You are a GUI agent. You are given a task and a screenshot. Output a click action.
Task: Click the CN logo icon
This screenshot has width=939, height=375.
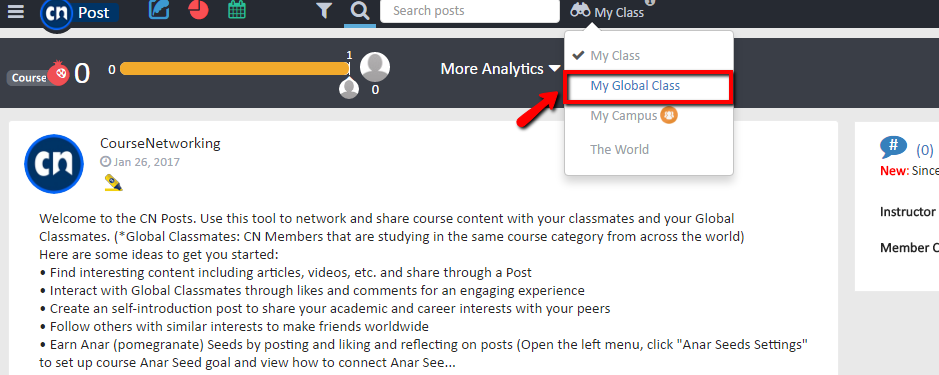point(57,13)
